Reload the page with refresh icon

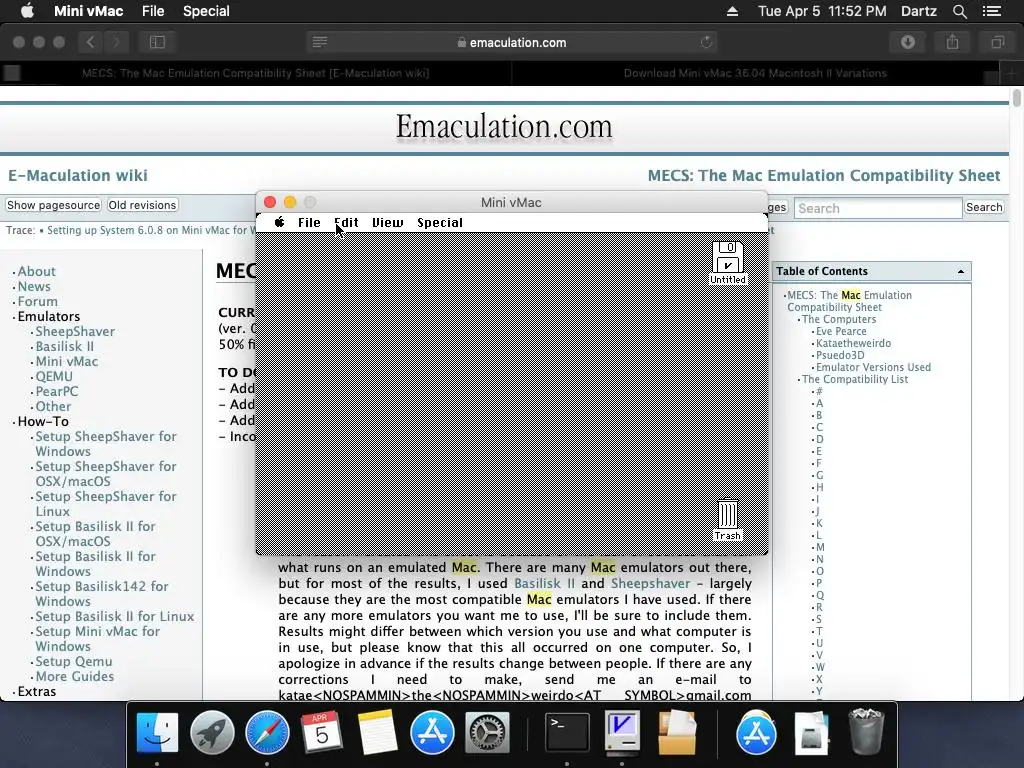point(706,42)
